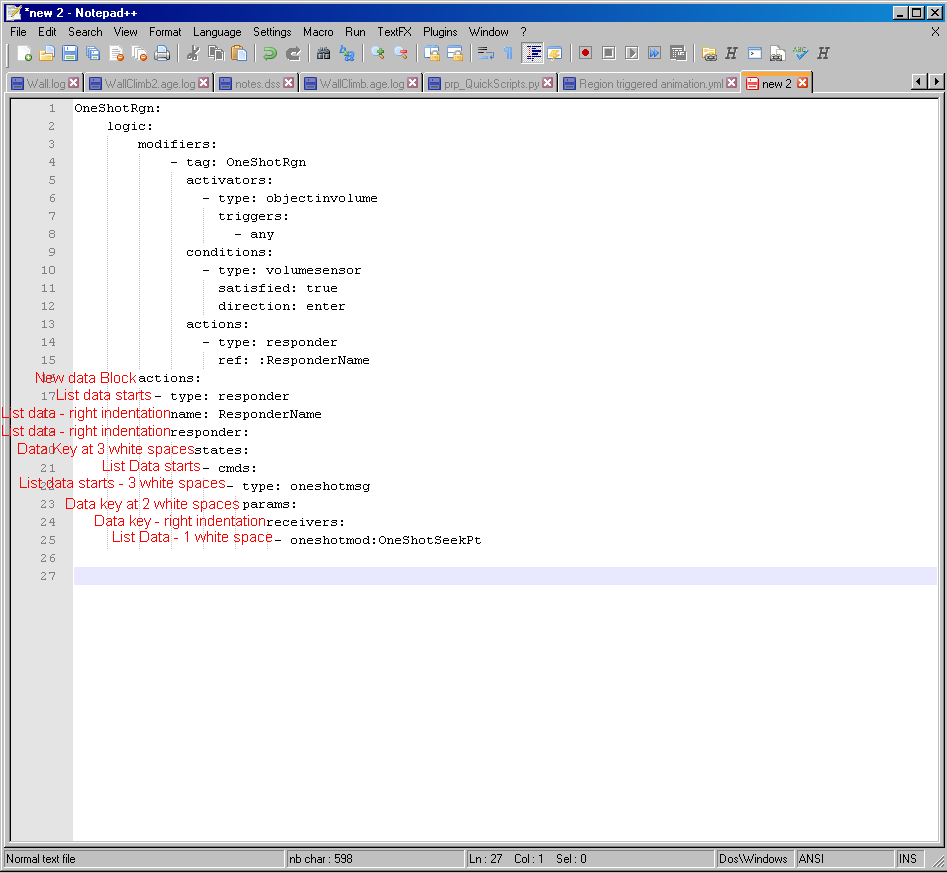Click the document with printer plugin icon
Viewport: 947px width, 873px height.
click(777, 53)
